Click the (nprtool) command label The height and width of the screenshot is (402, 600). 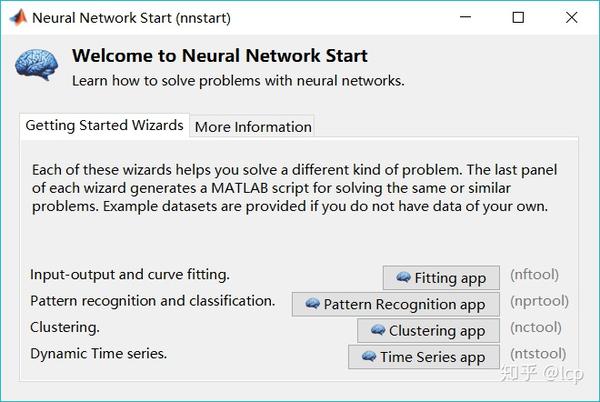[539, 301]
